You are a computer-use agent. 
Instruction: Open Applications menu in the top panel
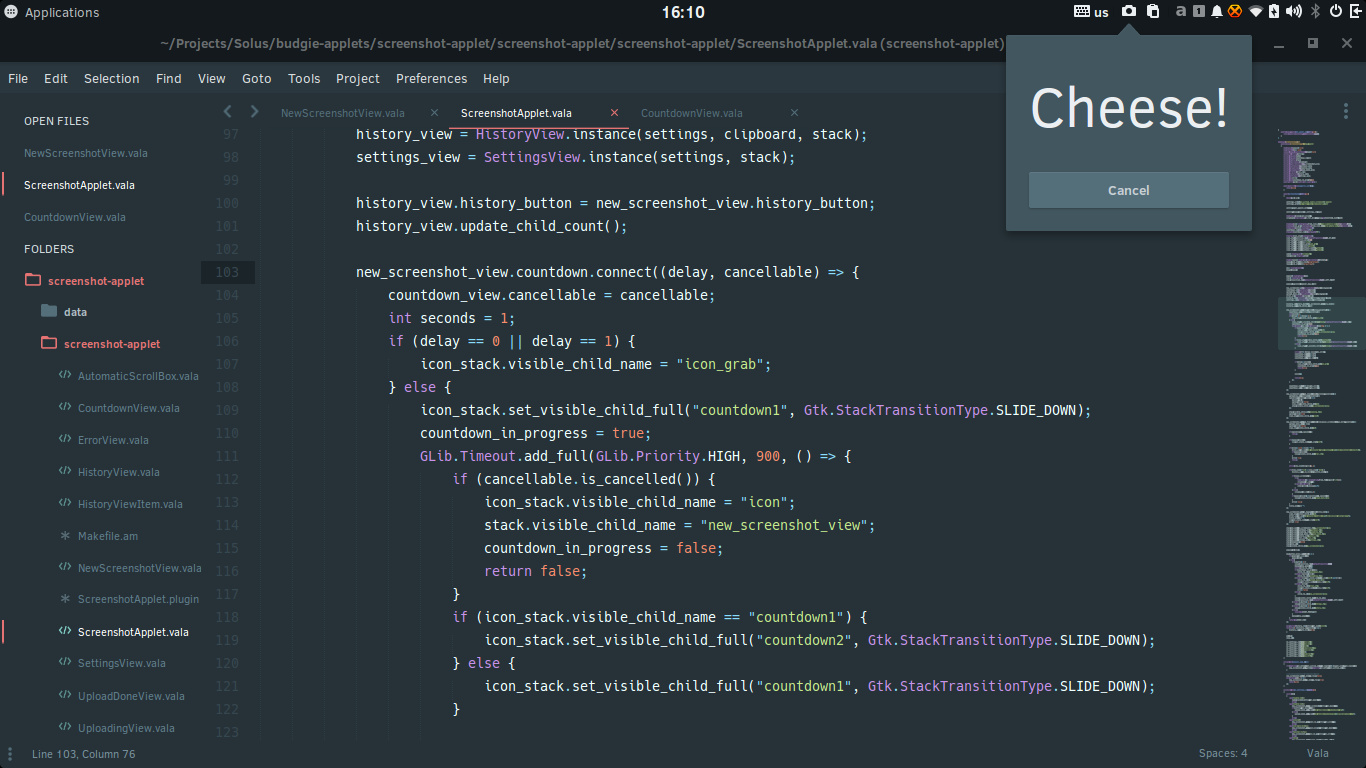53,12
